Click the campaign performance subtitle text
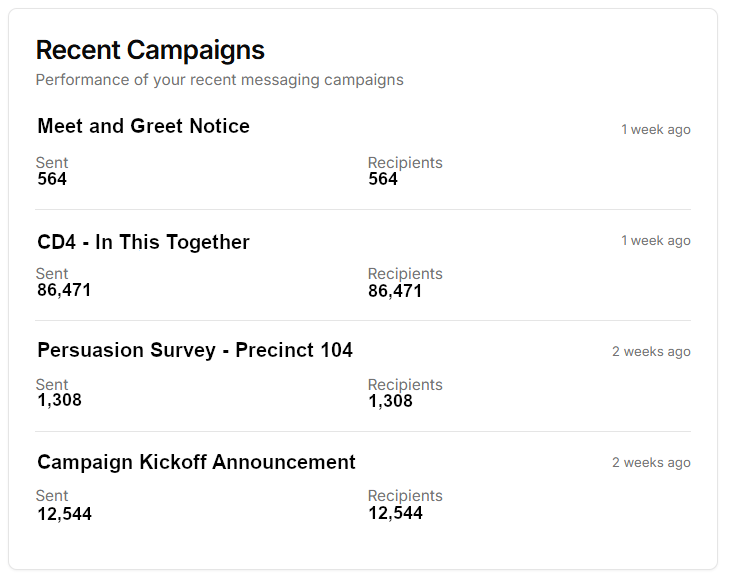The height and width of the screenshot is (581, 730). point(219,80)
